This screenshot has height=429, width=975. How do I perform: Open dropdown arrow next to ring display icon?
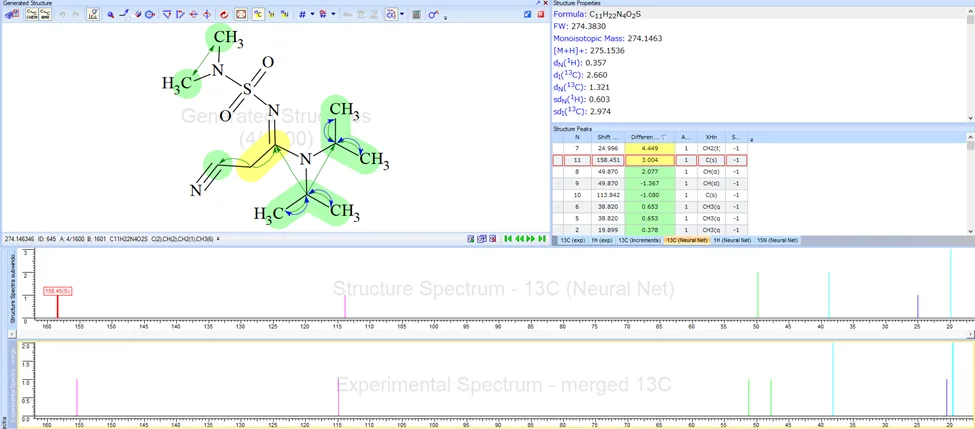[x=402, y=14]
